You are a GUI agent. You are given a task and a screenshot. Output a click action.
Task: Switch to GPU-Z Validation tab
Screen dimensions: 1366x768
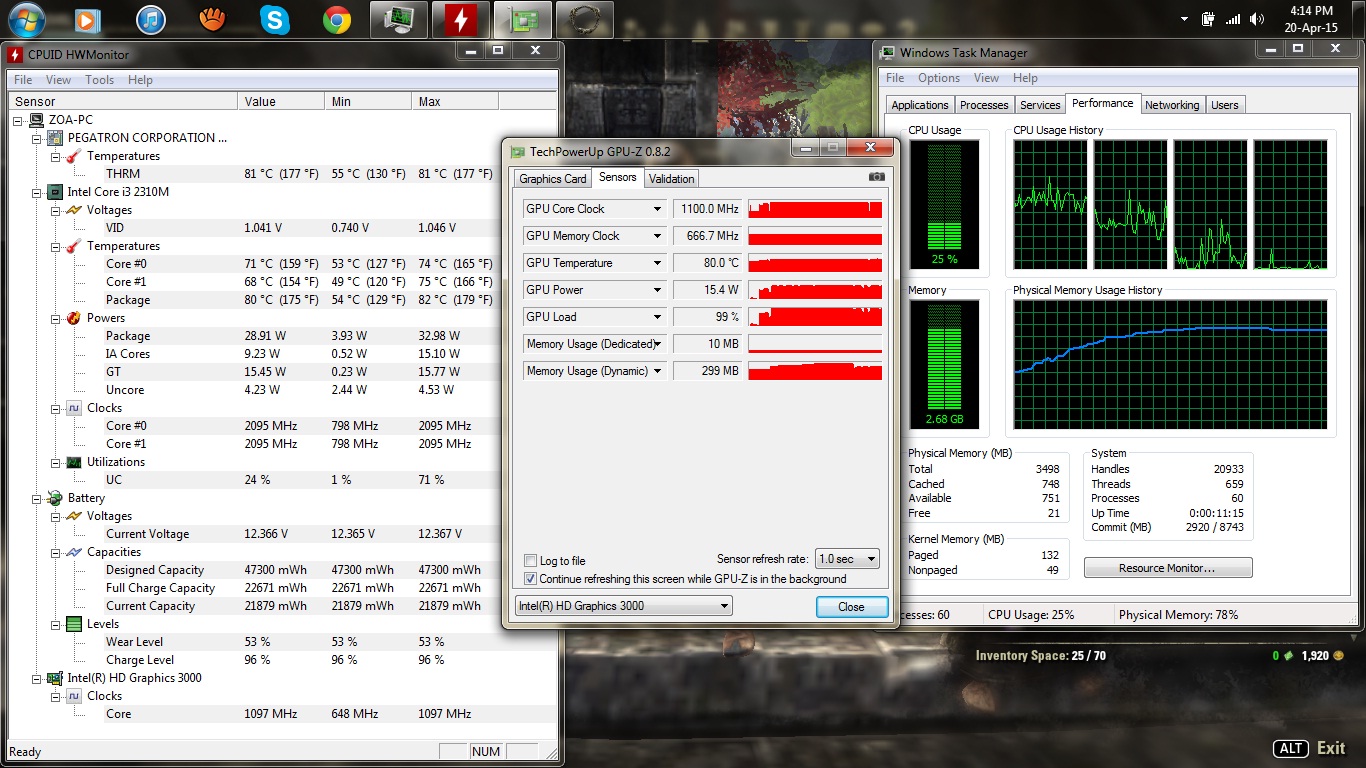coord(671,179)
